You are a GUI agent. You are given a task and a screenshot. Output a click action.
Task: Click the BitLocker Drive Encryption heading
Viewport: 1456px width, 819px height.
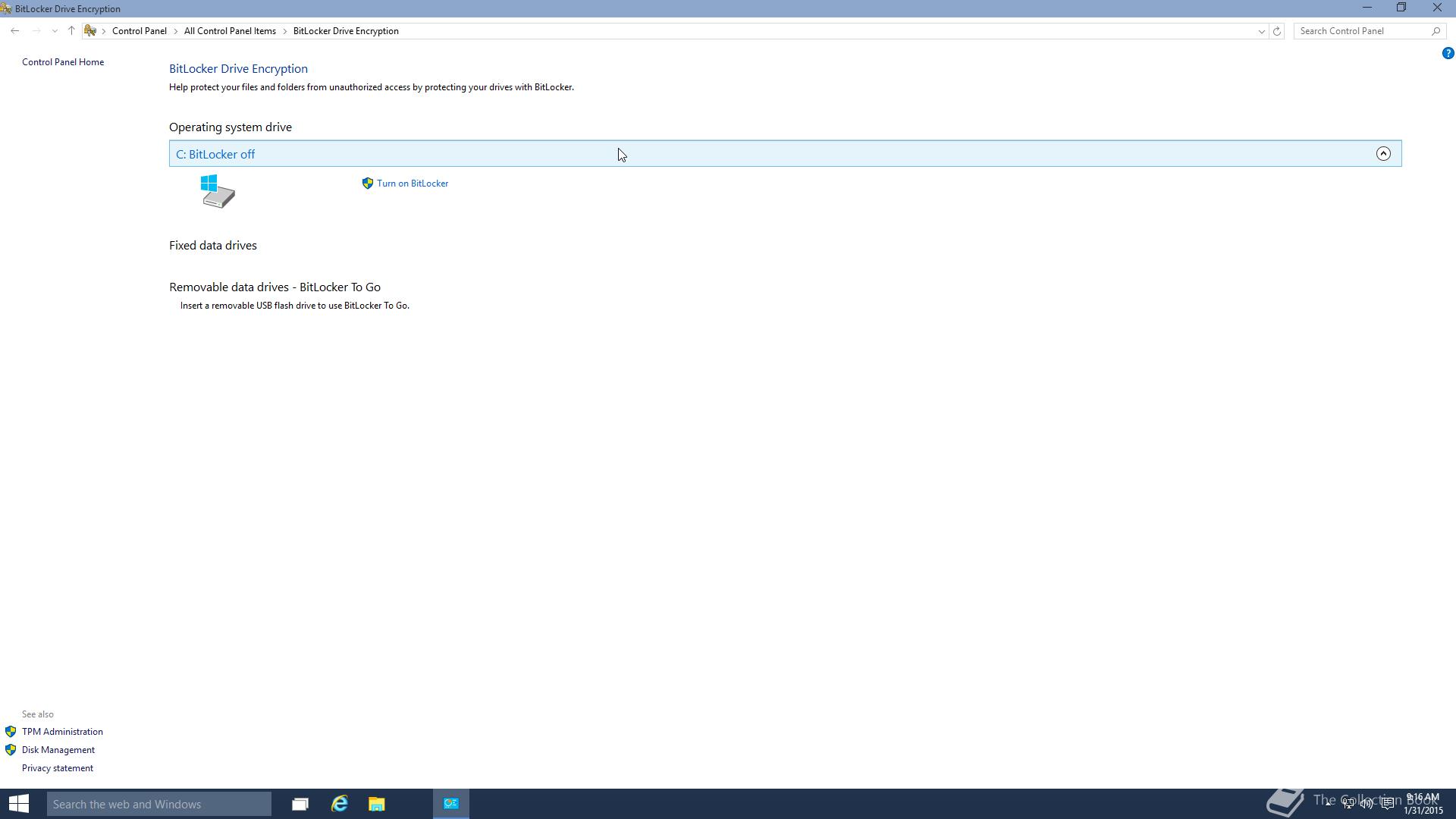click(x=238, y=69)
